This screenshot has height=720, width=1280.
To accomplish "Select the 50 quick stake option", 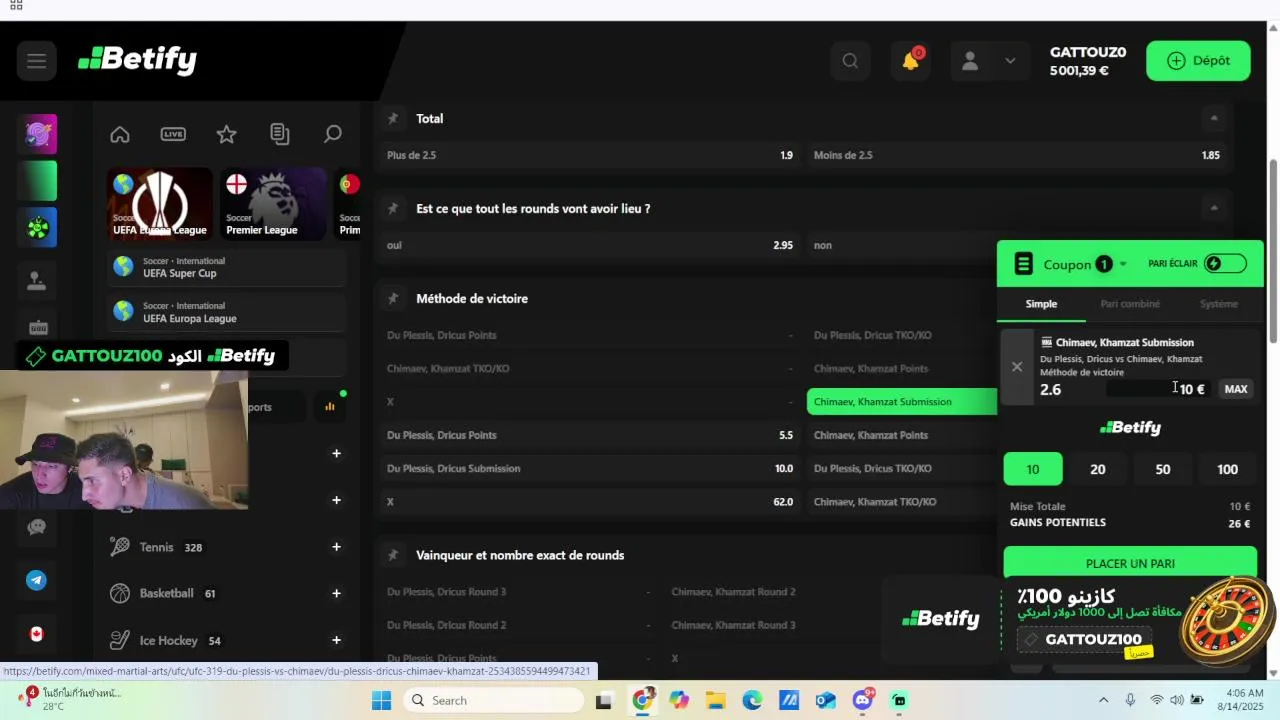I will click(x=1163, y=469).
